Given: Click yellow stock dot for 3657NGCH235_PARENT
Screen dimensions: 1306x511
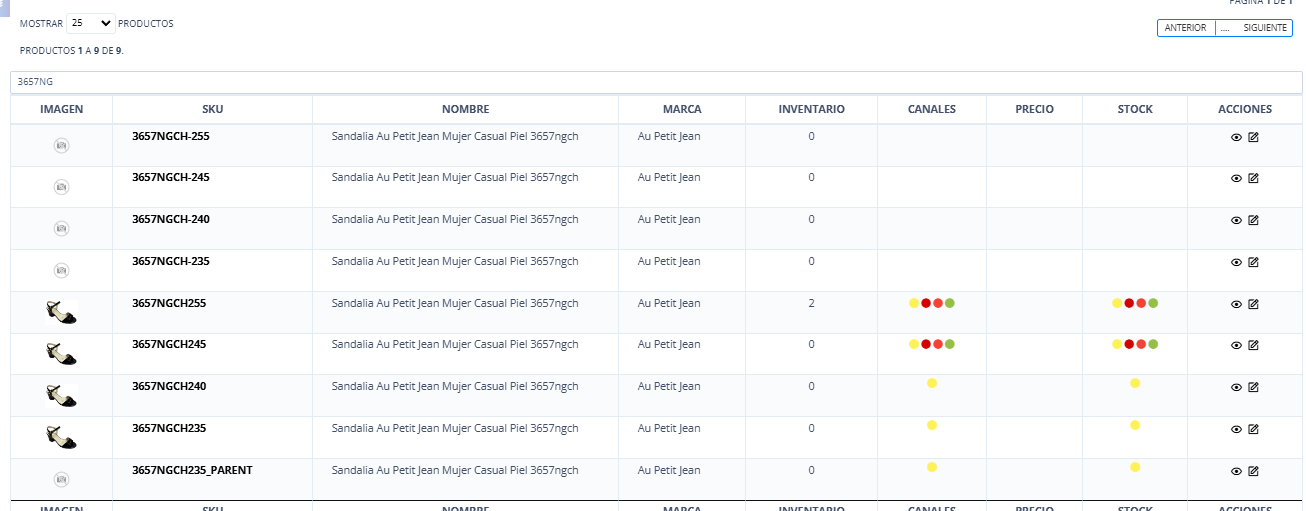Looking at the screenshot, I should point(1135,467).
